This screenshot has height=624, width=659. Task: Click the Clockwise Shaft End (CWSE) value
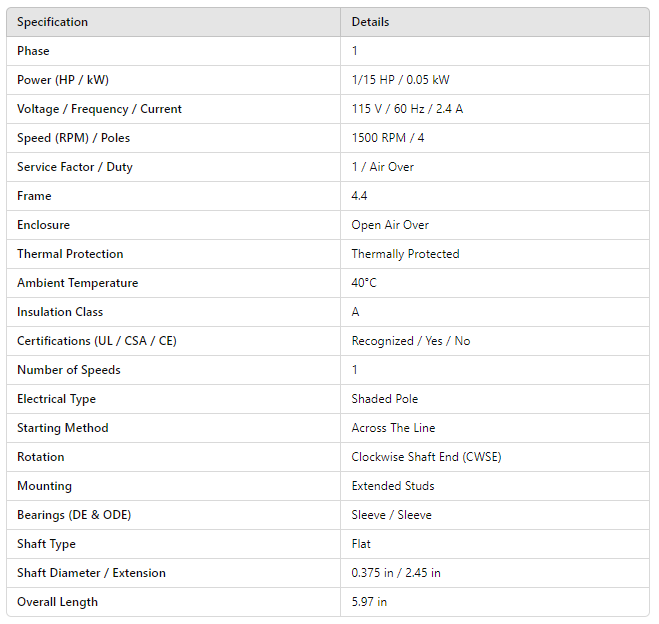[x=426, y=457]
